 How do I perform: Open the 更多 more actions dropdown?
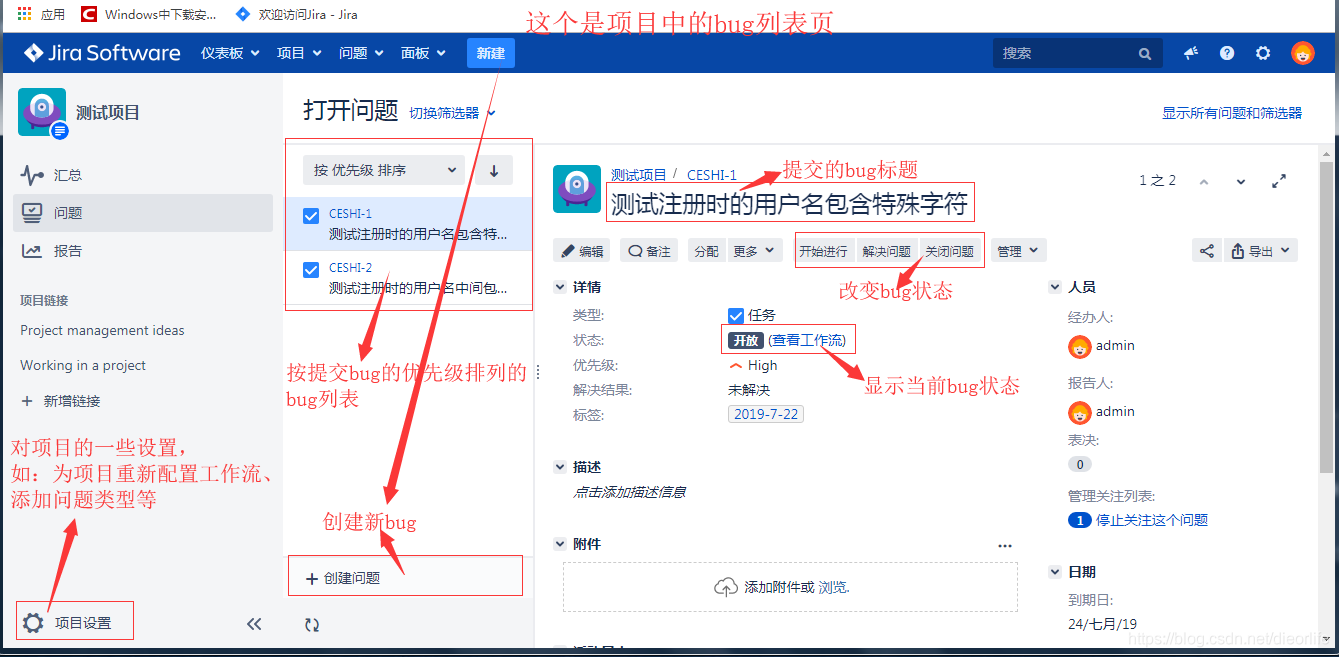pyautogui.click(x=754, y=251)
